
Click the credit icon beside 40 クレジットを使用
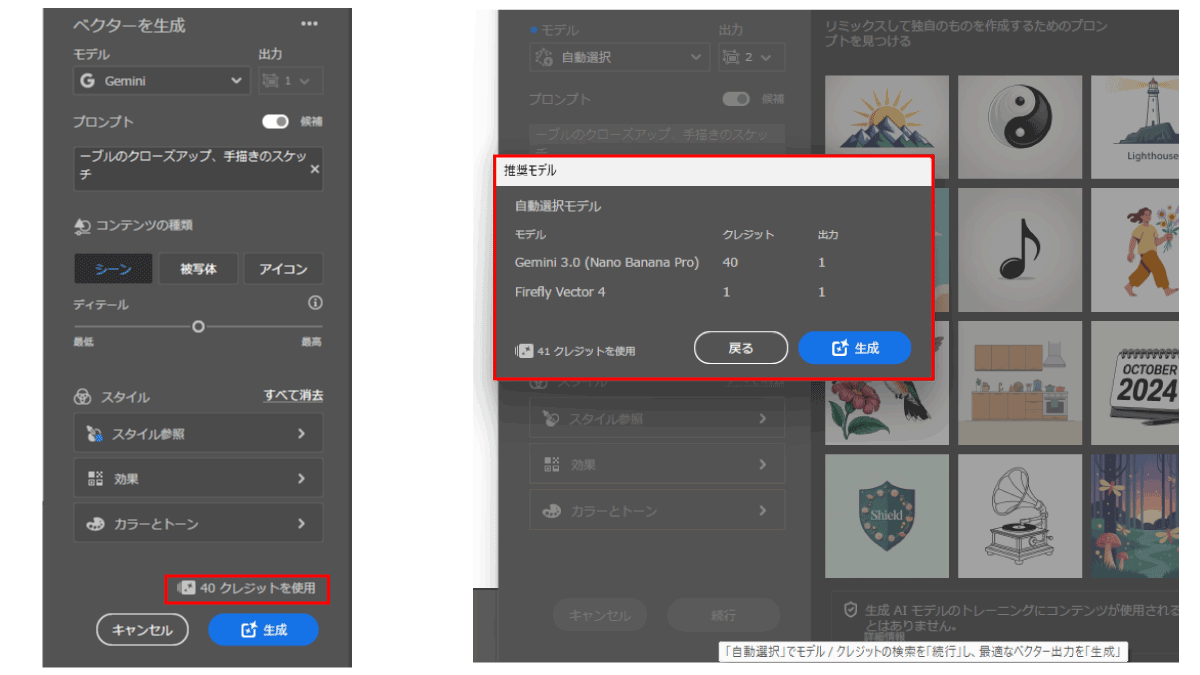(187, 588)
